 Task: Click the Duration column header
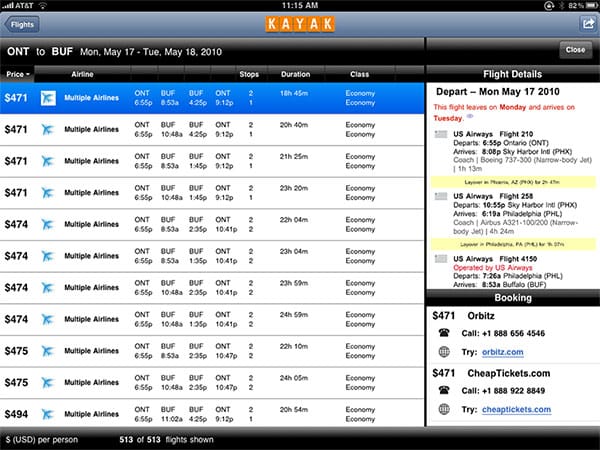pos(295,74)
